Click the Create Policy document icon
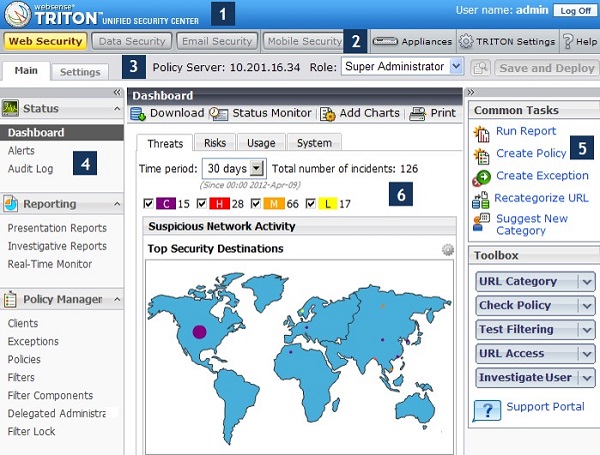The image size is (600, 455). coord(481,156)
